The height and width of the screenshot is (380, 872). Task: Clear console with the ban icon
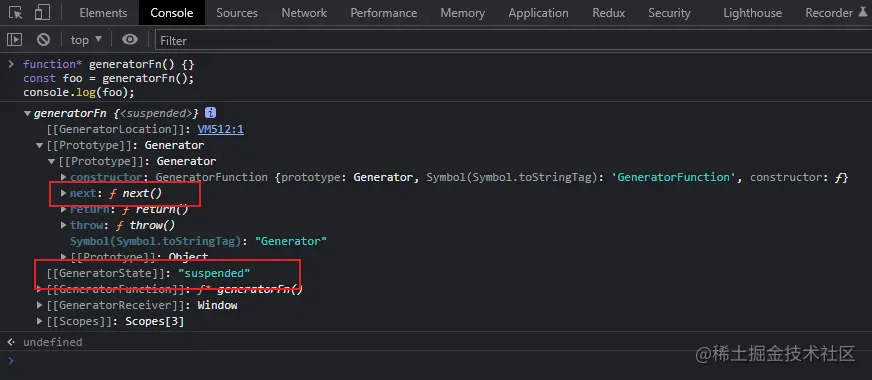click(x=43, y=40)
